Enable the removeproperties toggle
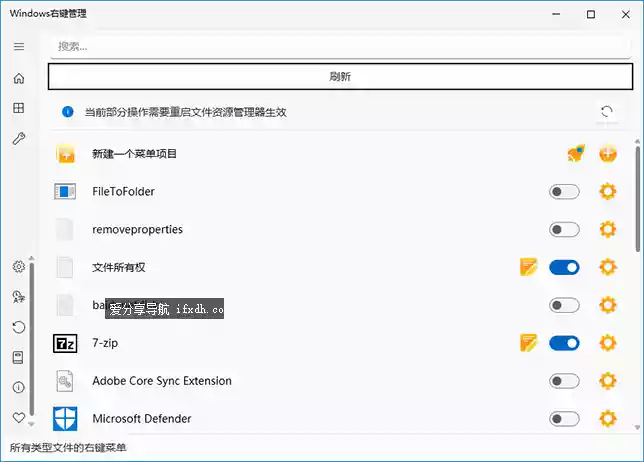 (564, 230)
